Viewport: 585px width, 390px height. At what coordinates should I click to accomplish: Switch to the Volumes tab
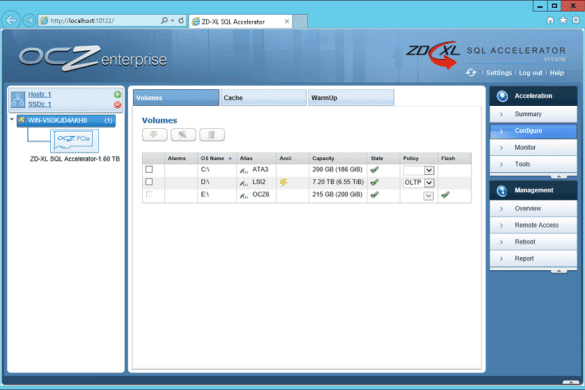(176, 98)
